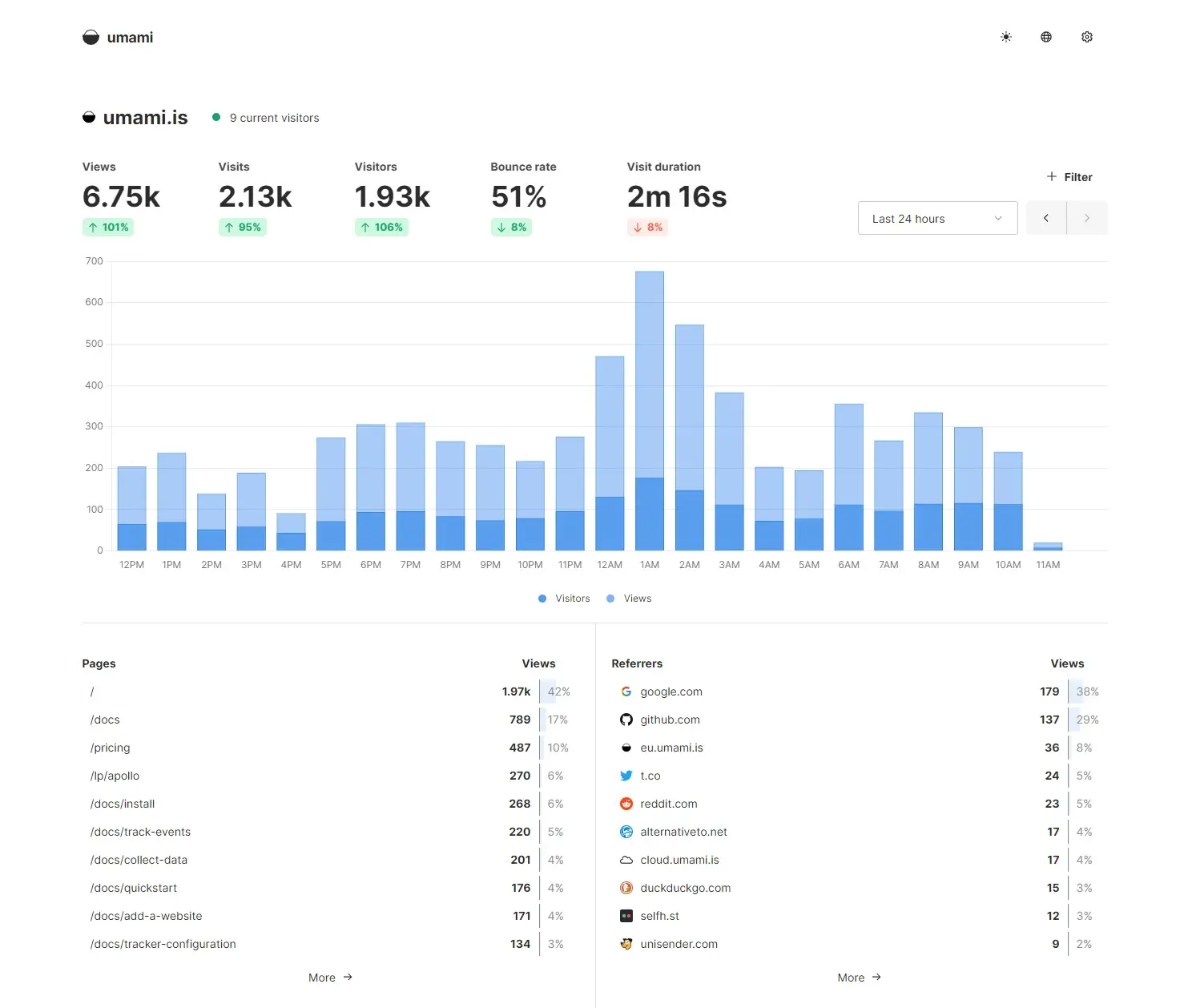Open the Filter menu
This screenshot has height=1008, width=1188.
coord(1069,176)
